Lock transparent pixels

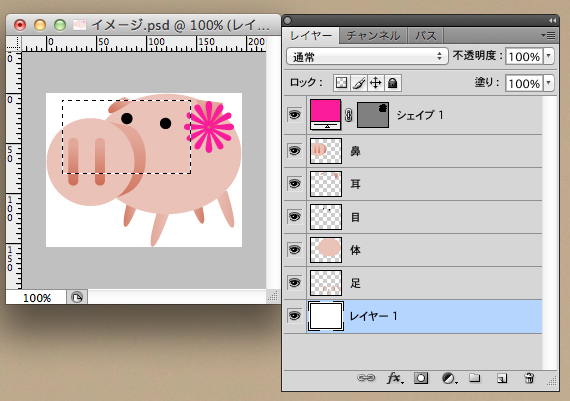pos(341,83)
